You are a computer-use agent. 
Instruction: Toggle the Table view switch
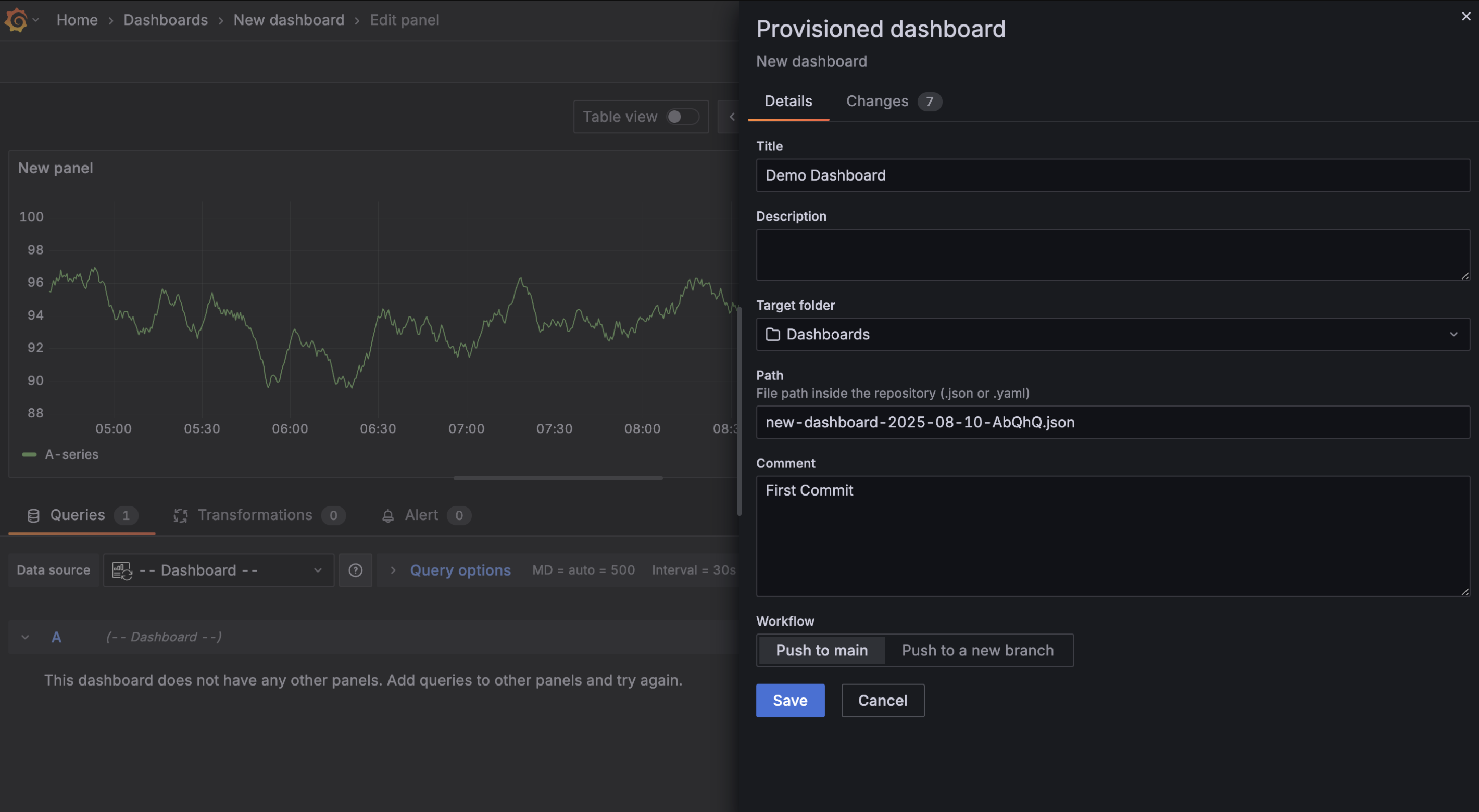tap(683, 117)
